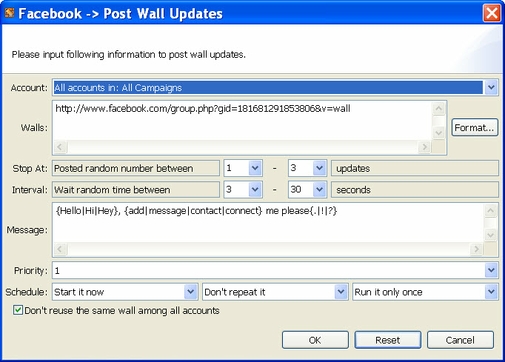Click the instruction text about posting wall updates

click(129, 54)
